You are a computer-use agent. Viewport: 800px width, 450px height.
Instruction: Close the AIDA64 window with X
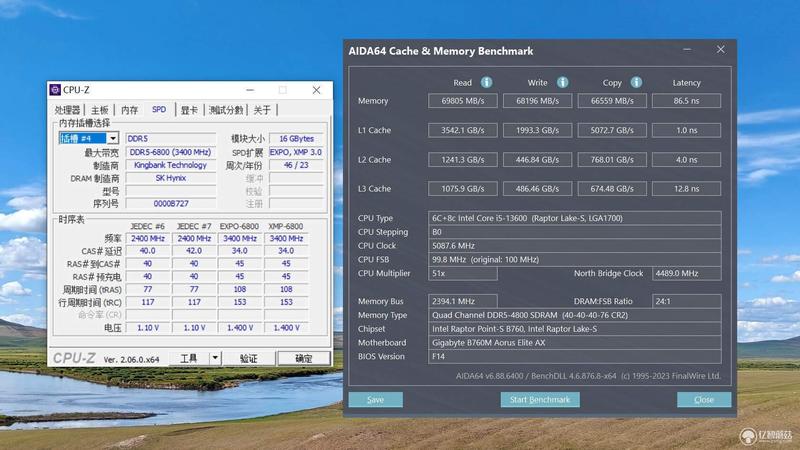720,49
